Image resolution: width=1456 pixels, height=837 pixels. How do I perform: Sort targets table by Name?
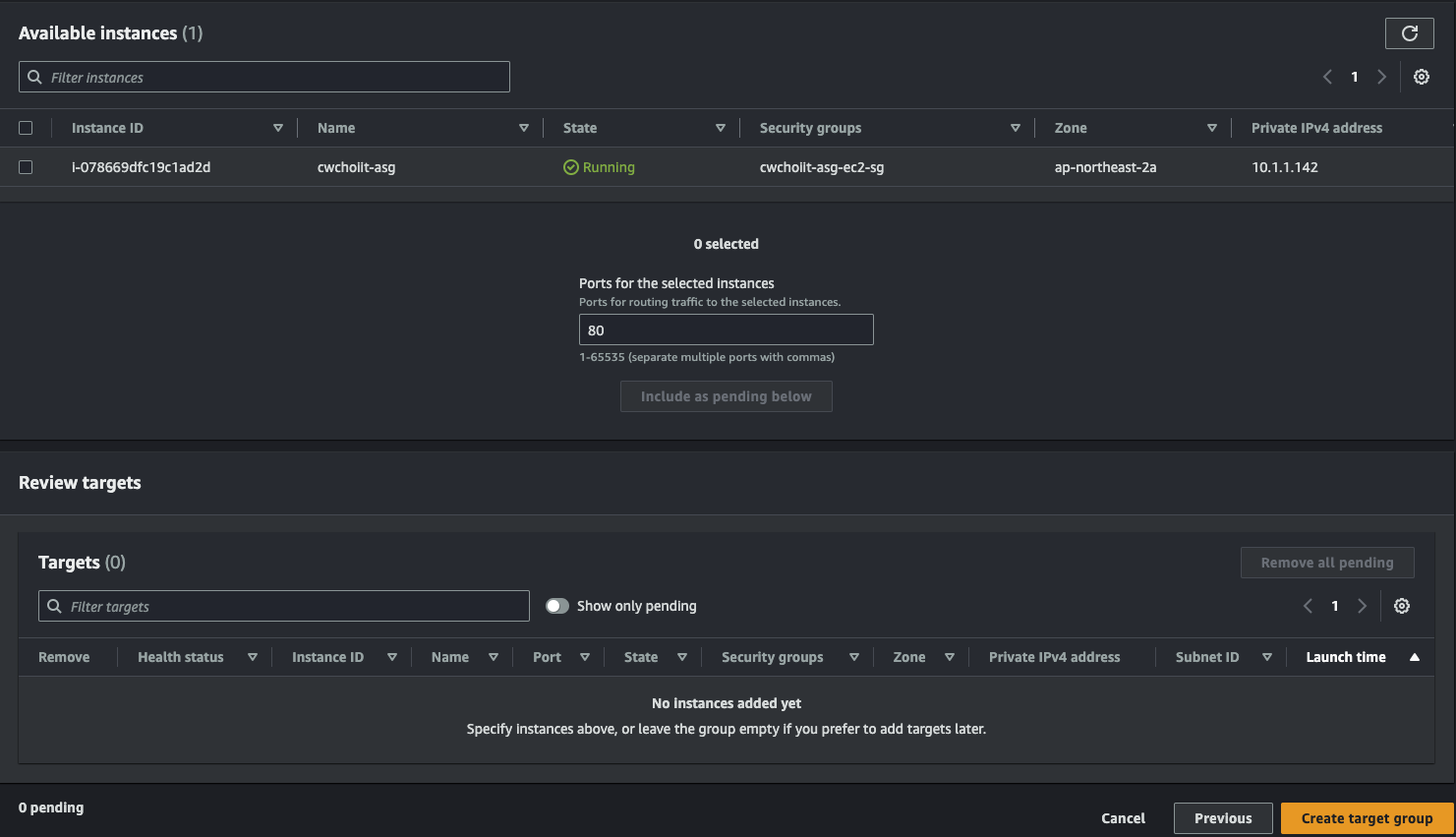tap(494, 657)
